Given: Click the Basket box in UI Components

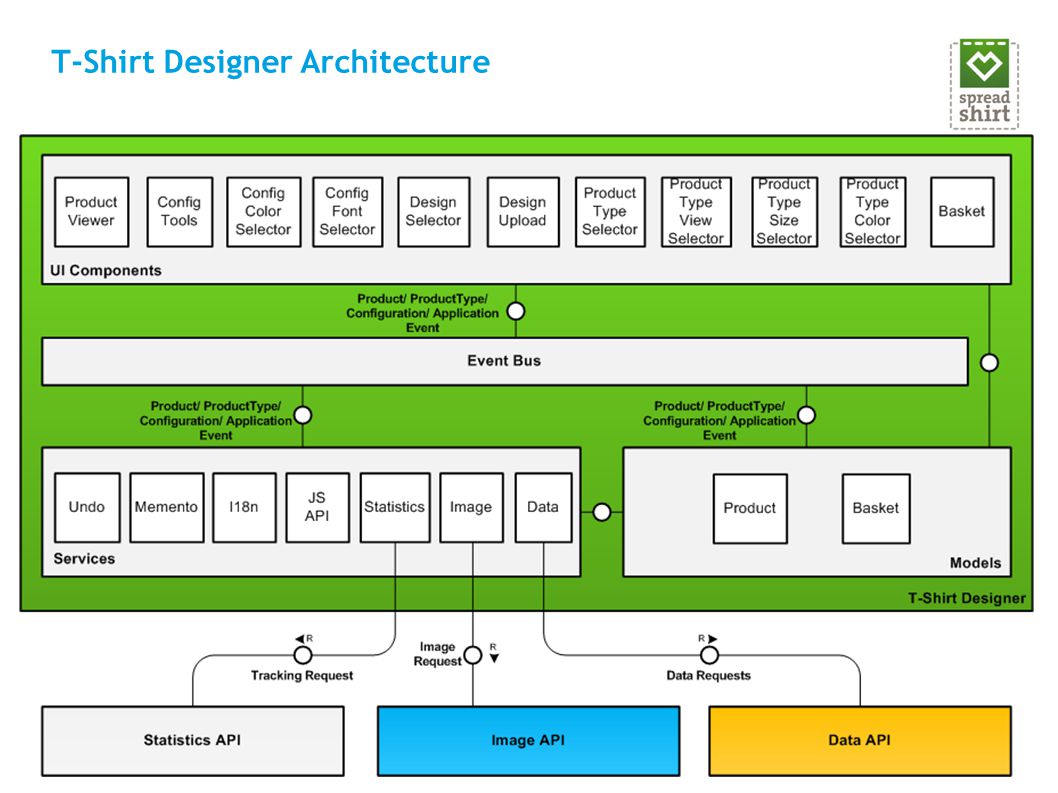Looking at the screenshot, I should (962, 211).
